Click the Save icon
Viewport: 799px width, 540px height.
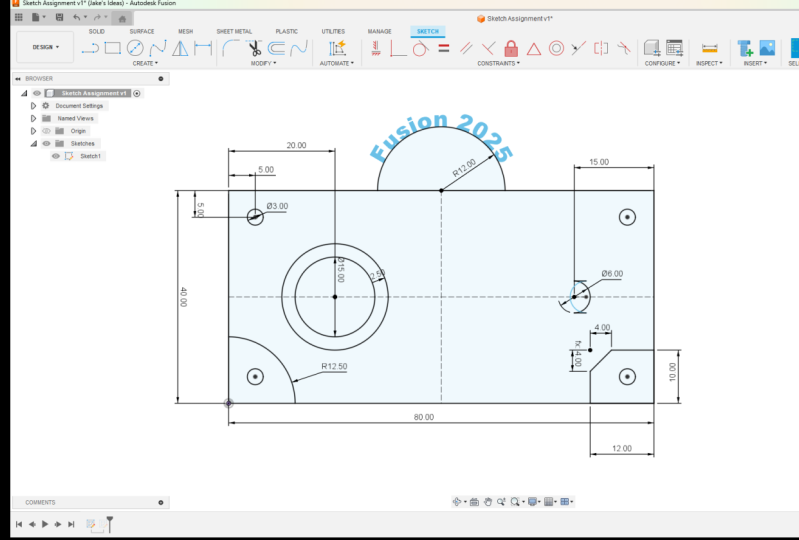tap(59, 17)
